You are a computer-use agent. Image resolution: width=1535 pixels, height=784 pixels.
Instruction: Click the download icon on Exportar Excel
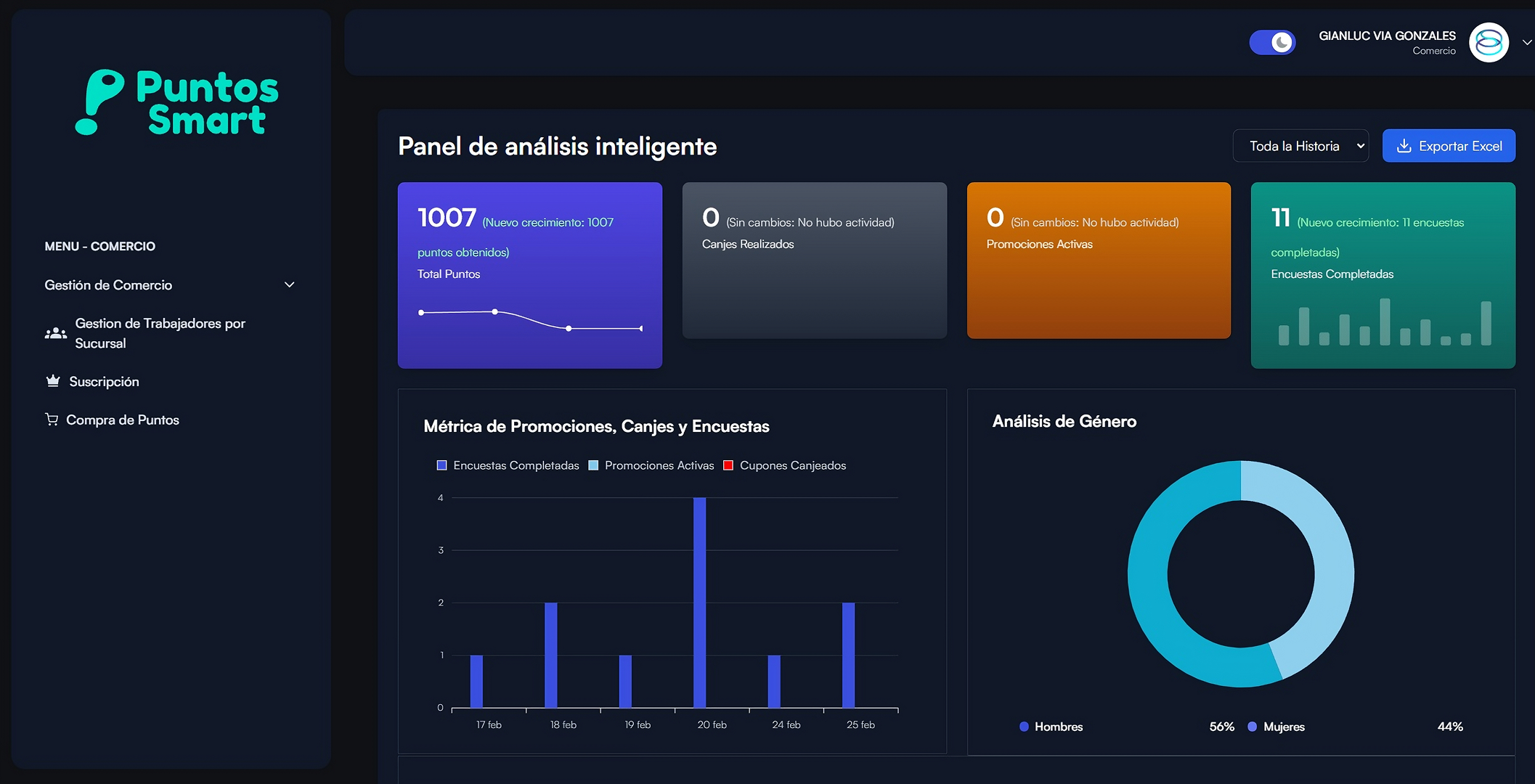pyautogui.click(x=1403, y=145)
